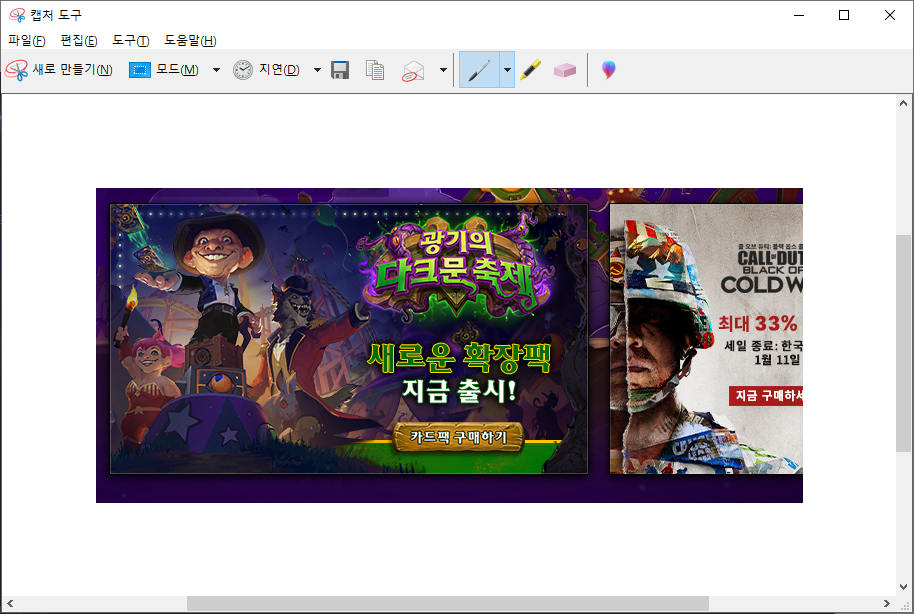Viewport: 914px width, 614px height.
Task: Click the Call of Duty Cold War banner
Action: click(x=706, y=339)
